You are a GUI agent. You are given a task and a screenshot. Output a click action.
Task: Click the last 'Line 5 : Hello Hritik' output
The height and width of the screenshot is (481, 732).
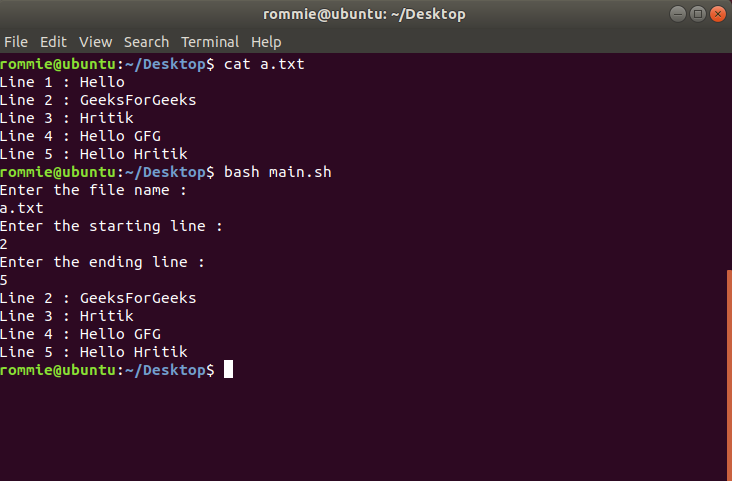(x=93, y=352)
